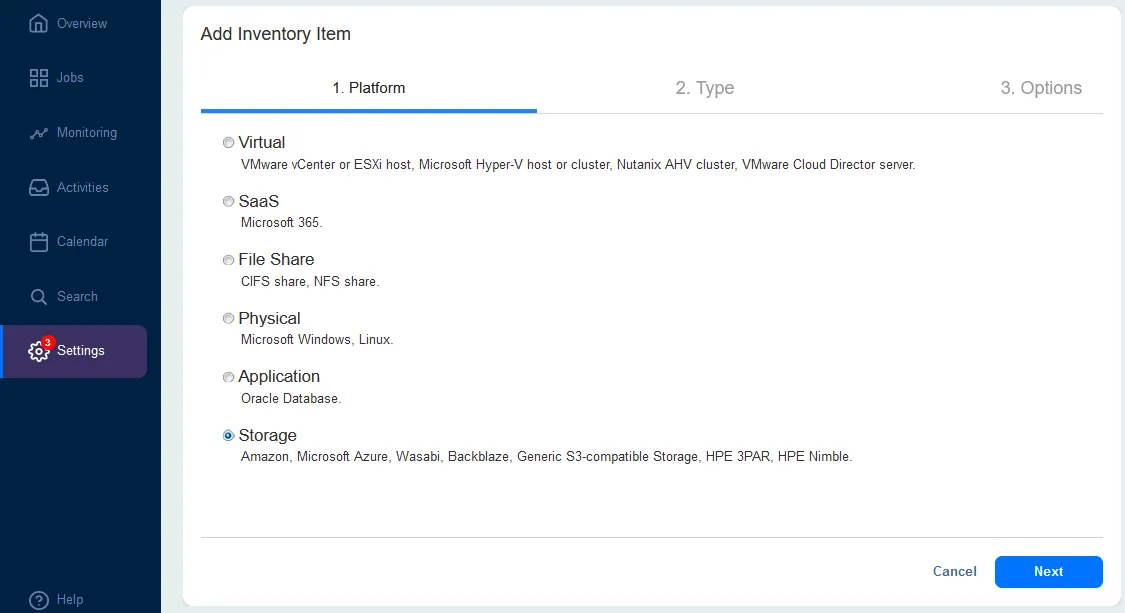Open the Calendar icon in sidebar

click(37, 241)
